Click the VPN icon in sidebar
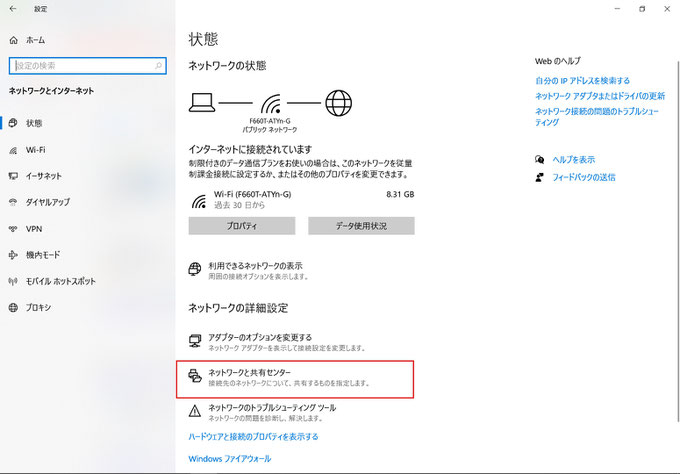This screenshot has width=680, height=474. click(13, 229)
